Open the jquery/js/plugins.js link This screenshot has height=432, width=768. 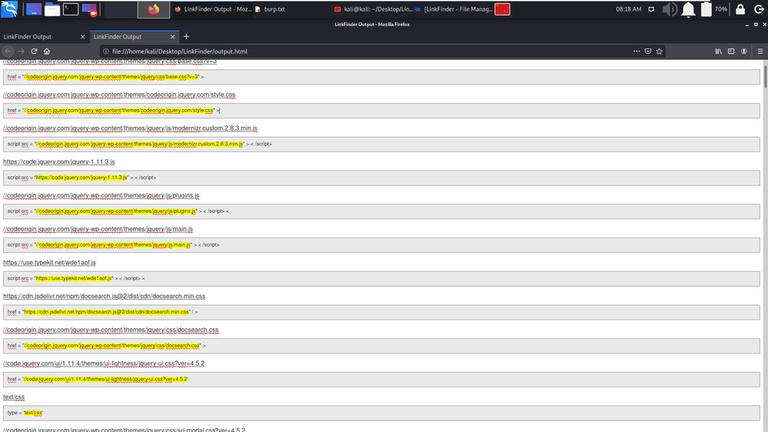tap(101, 195)
